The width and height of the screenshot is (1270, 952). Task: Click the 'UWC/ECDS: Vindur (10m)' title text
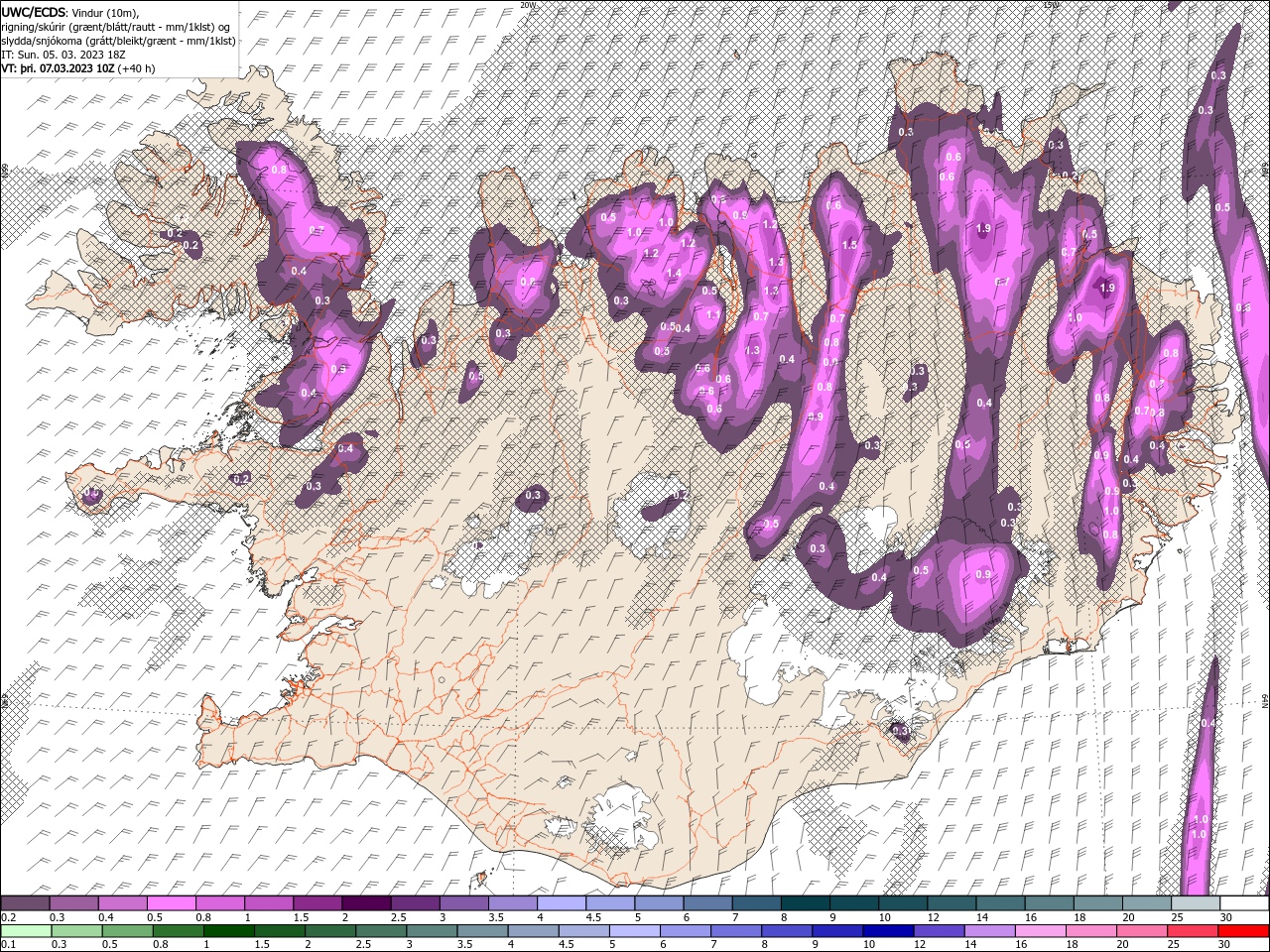click(70, 12)
